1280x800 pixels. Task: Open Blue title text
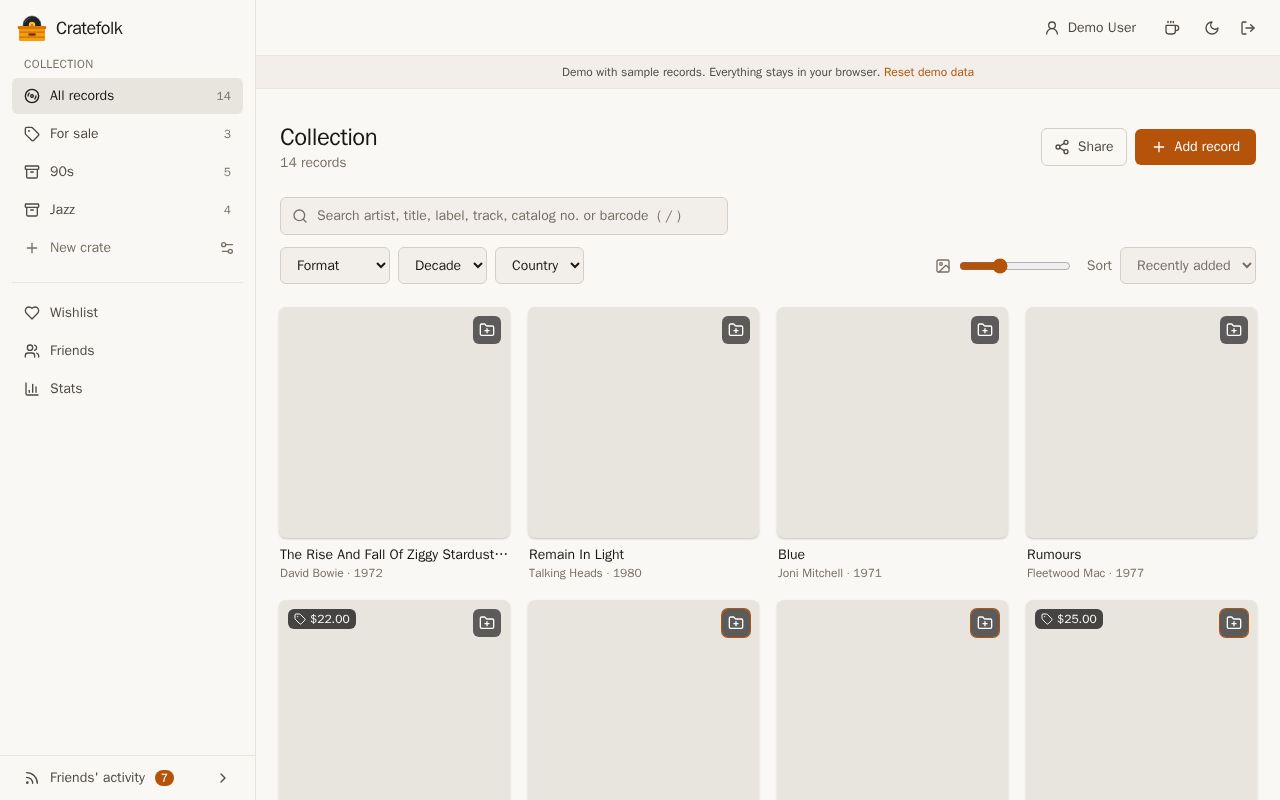[791, 555]
